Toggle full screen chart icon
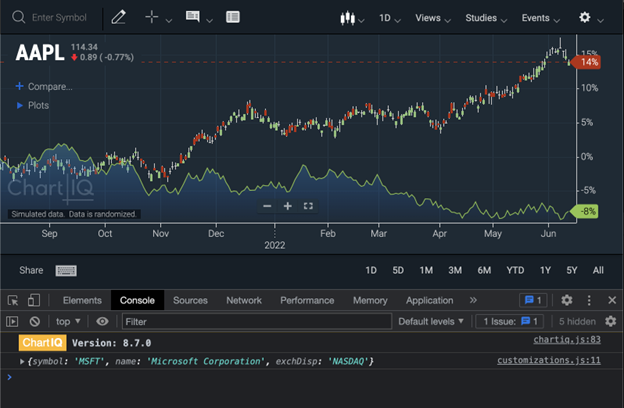Viewport: 624px width, 408px height. (308, 206)
